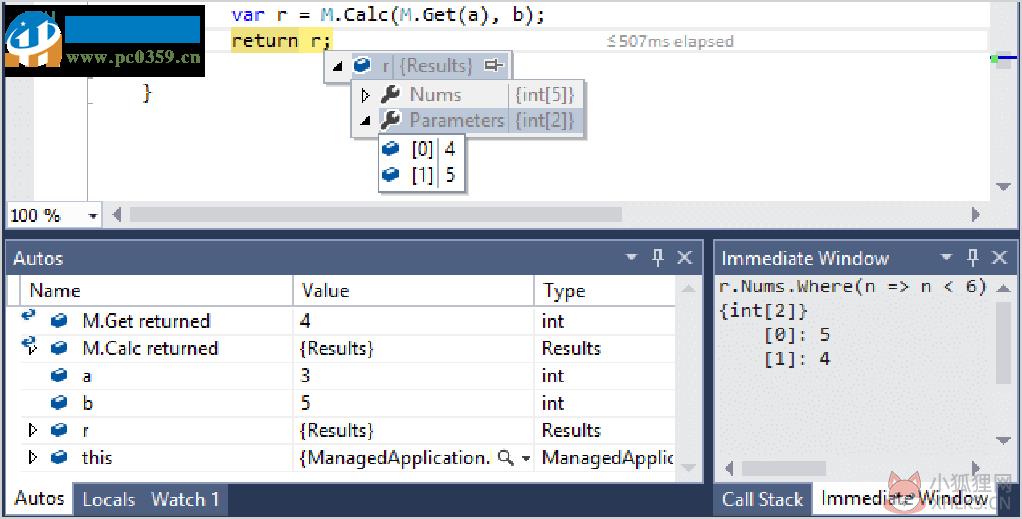Image resolution: width=1022 pixels, height=519 pixels.
Task: Click the Value column header in Autos
Action: click(413, 291)
